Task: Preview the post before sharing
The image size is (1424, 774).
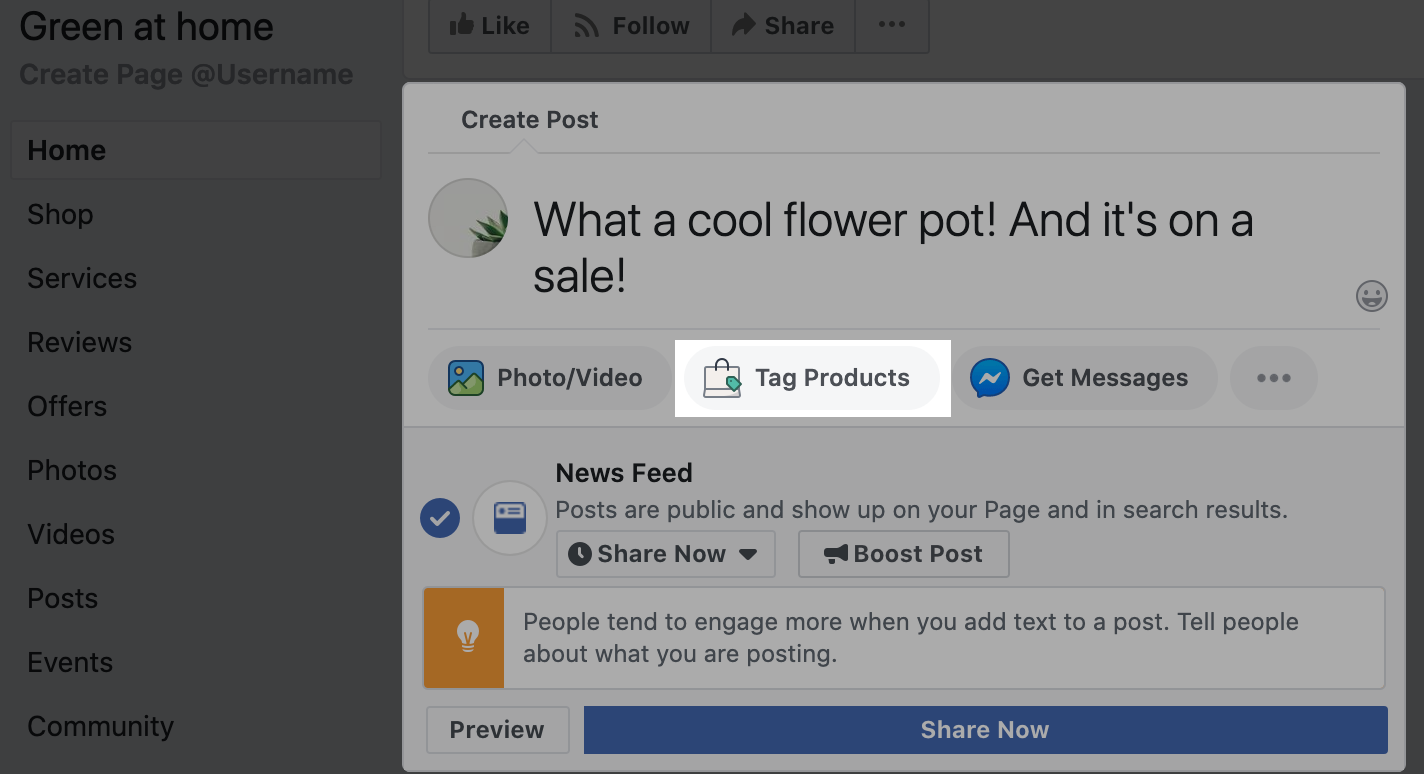Action: tap(497, 730)
